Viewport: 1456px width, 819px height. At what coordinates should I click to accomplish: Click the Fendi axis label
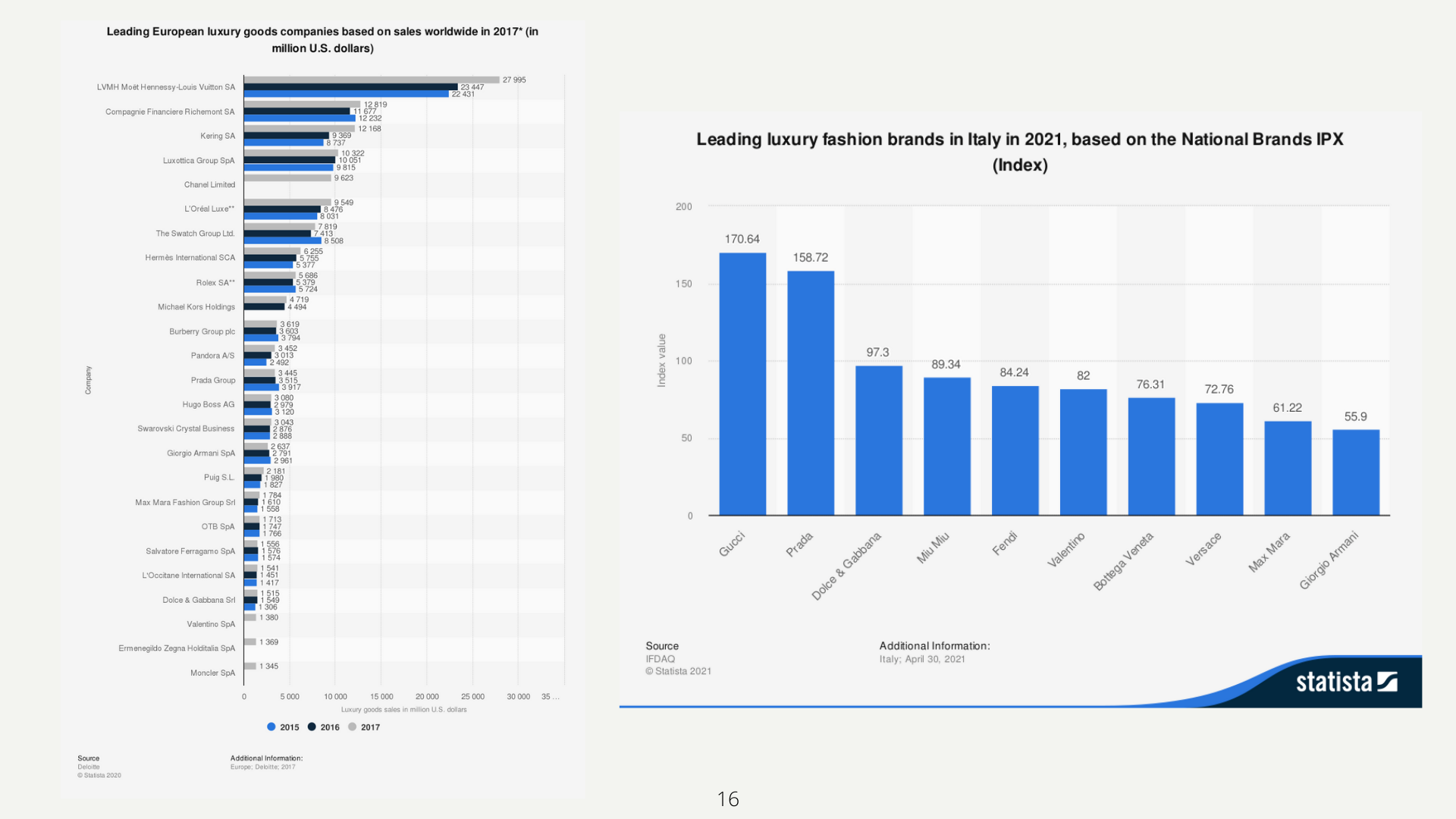pyautogui.click(x=1005, y=543)
